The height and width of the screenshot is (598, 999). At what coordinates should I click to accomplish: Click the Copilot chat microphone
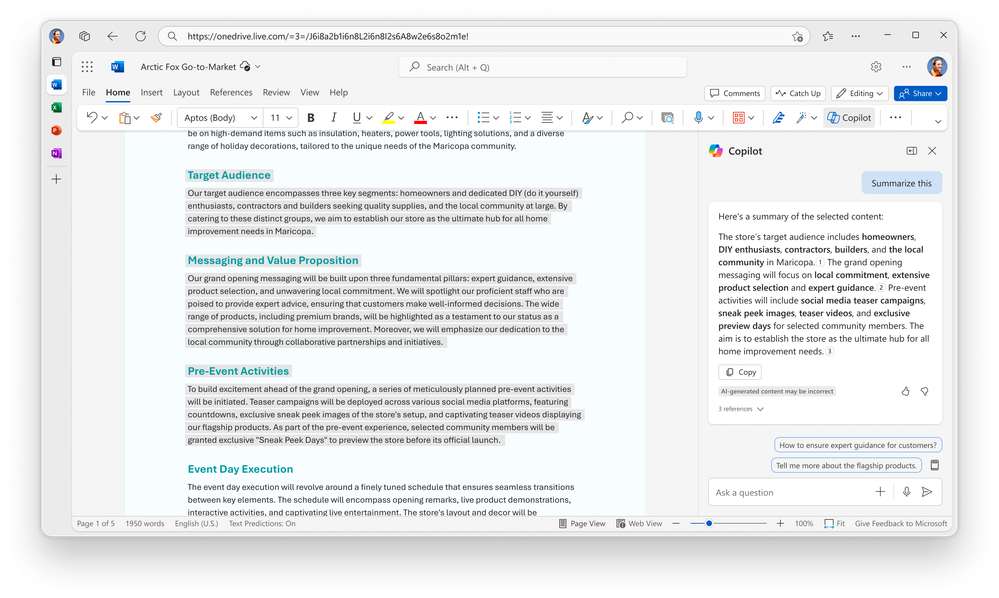point(906,492)
